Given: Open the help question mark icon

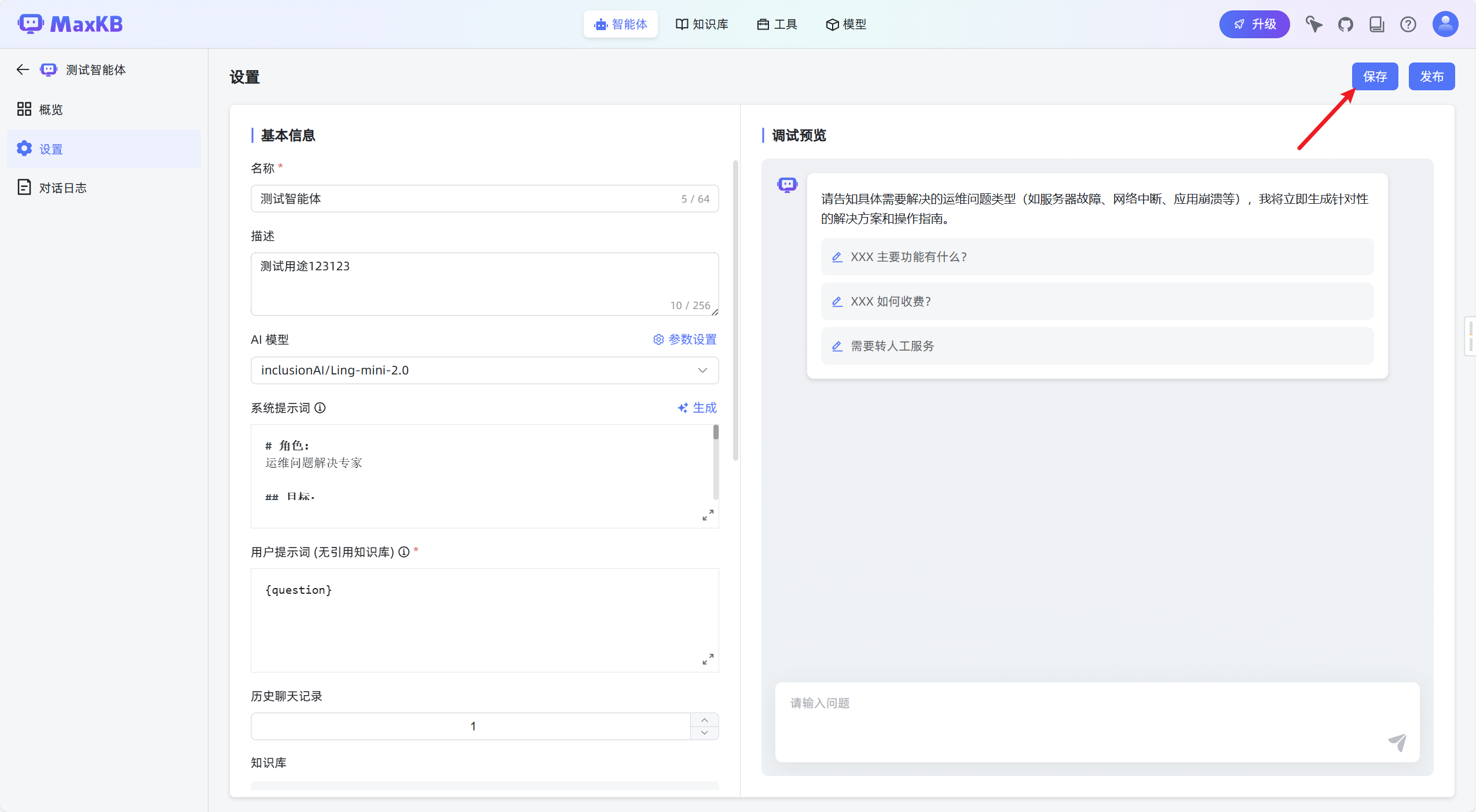Looking at the screenshot, I should pyautogui.click(x=1408, y=24).
